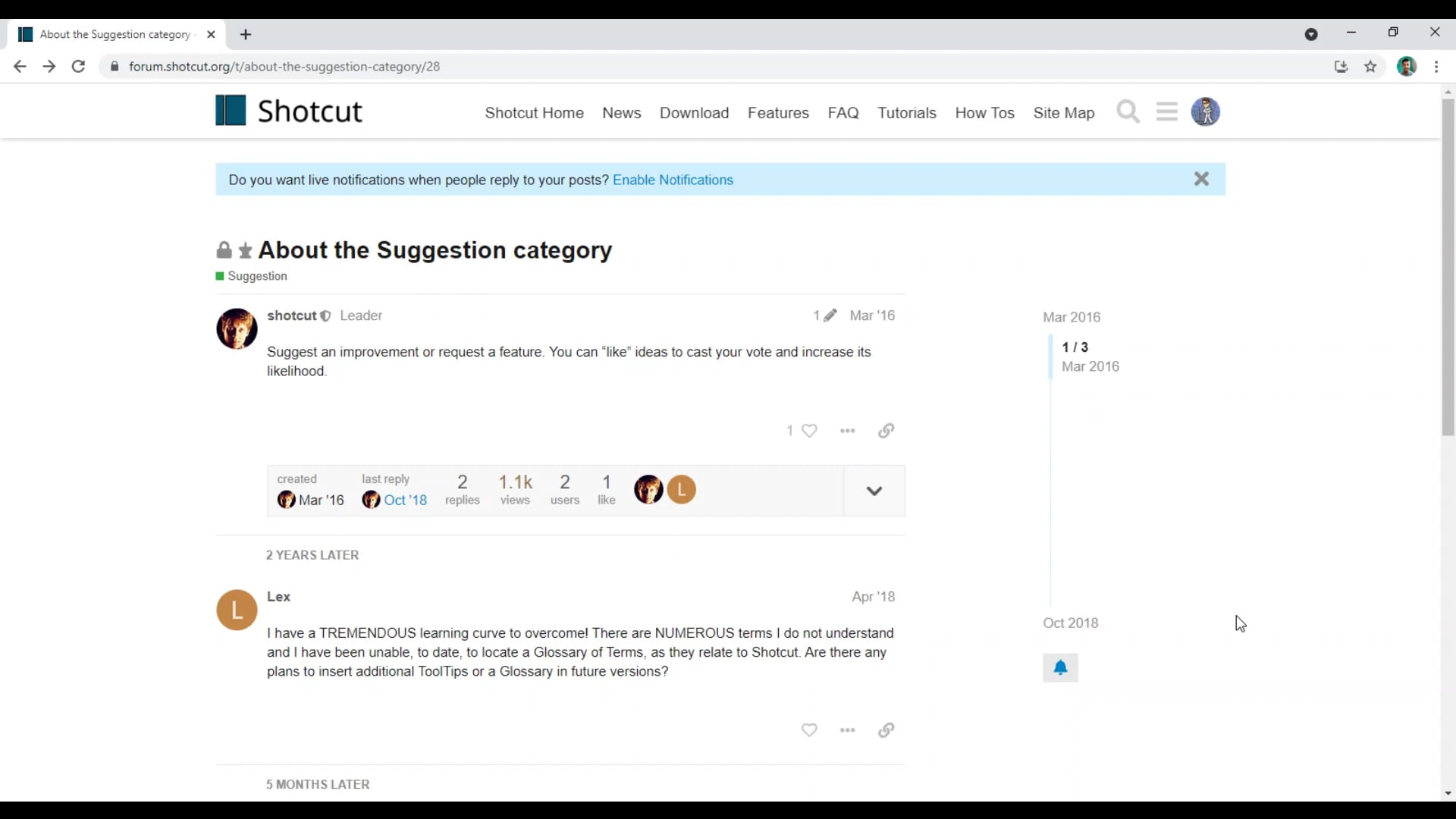Click the edit history pencil icon
Screen dimensions: 1456x819
(x=830, y=315)
